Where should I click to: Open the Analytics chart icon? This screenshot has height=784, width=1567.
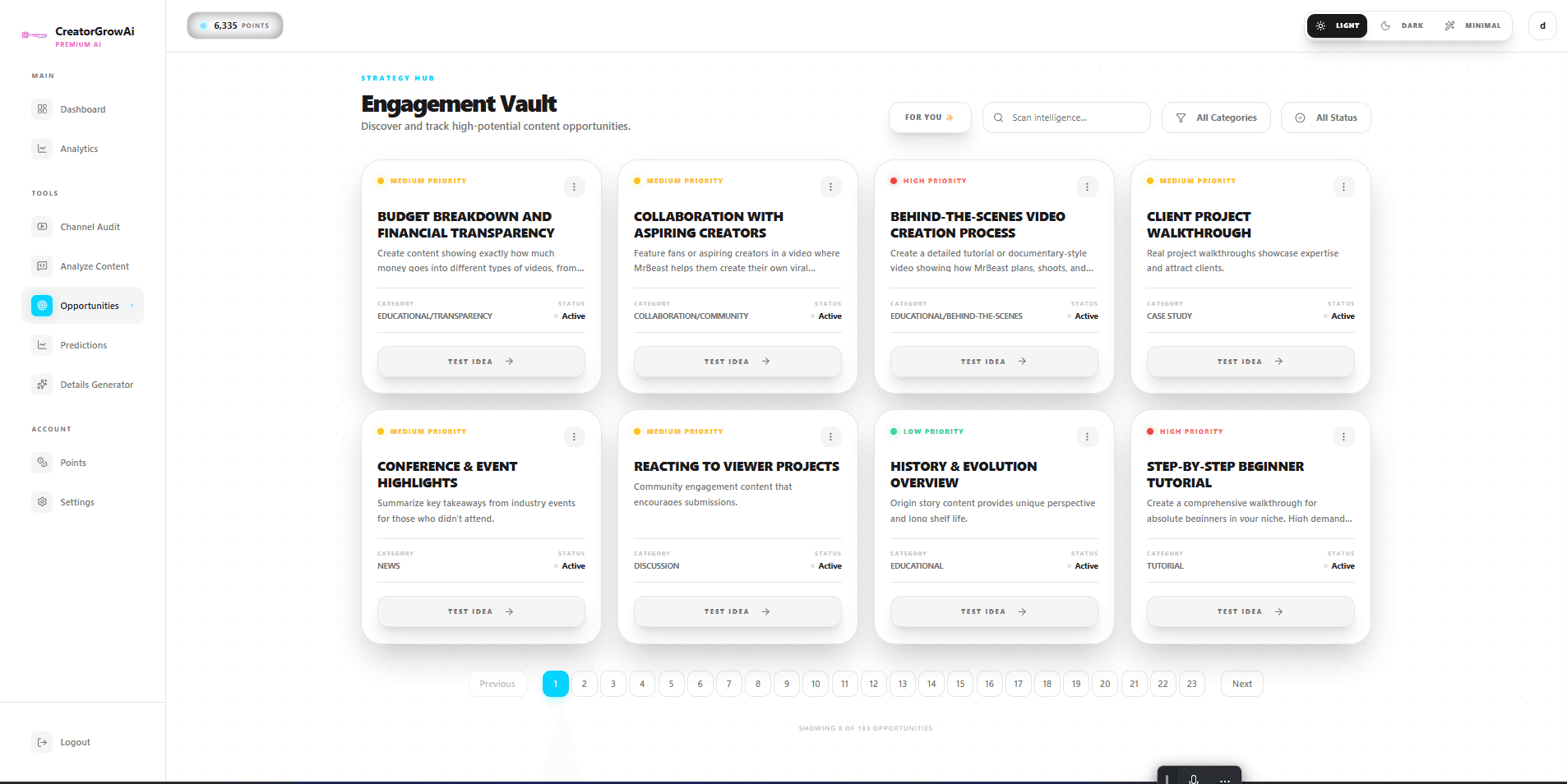click(42, 148)
